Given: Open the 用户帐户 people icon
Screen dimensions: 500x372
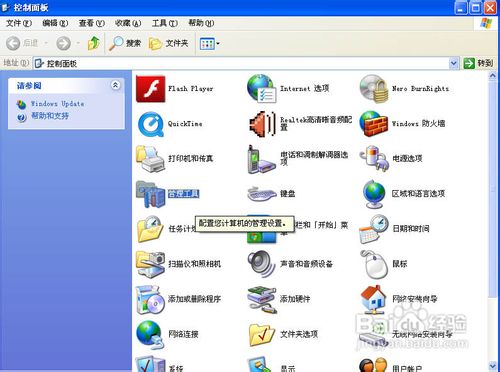Looking at the screenshot, I should tap(374, 365).
